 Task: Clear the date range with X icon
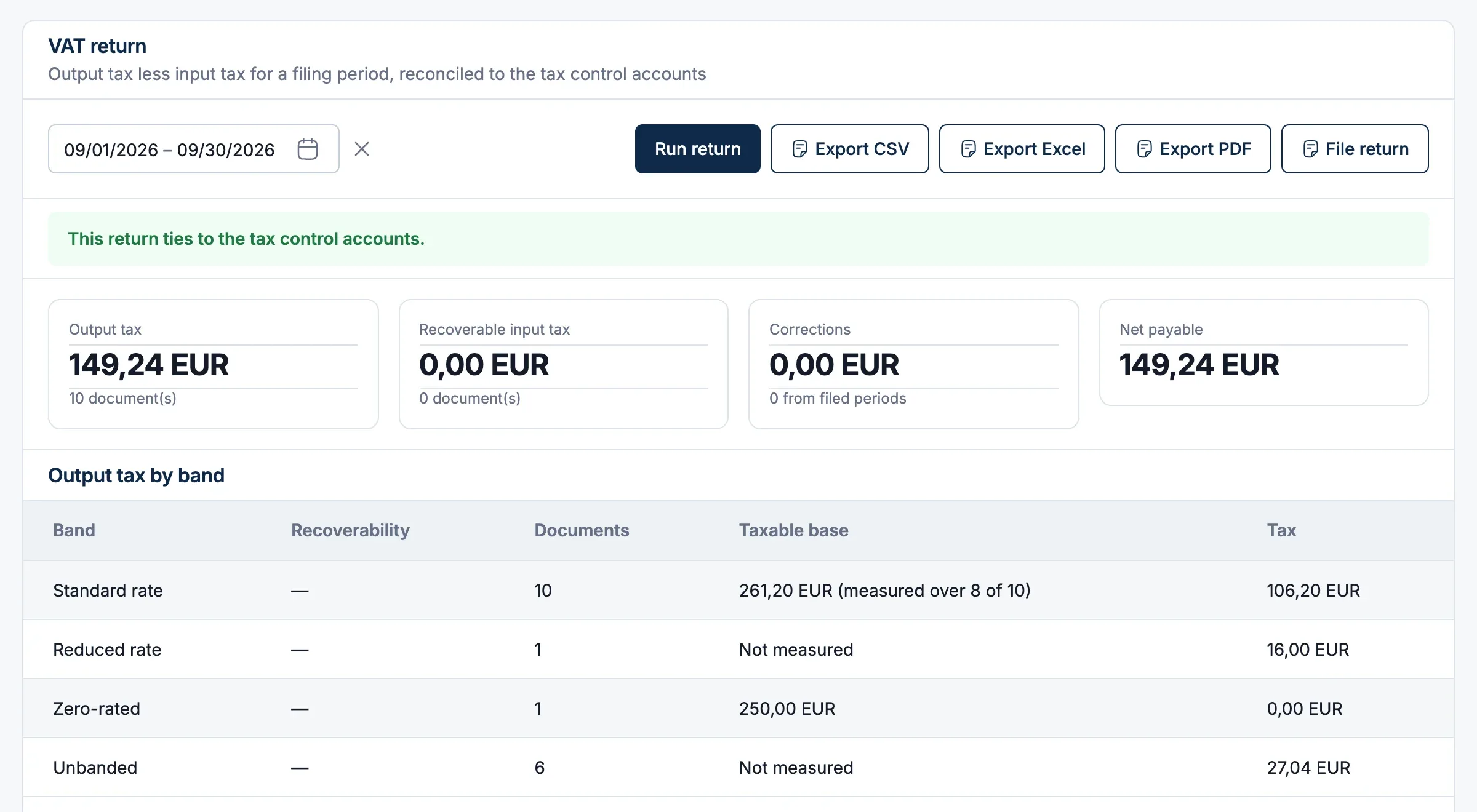point(362,149)
